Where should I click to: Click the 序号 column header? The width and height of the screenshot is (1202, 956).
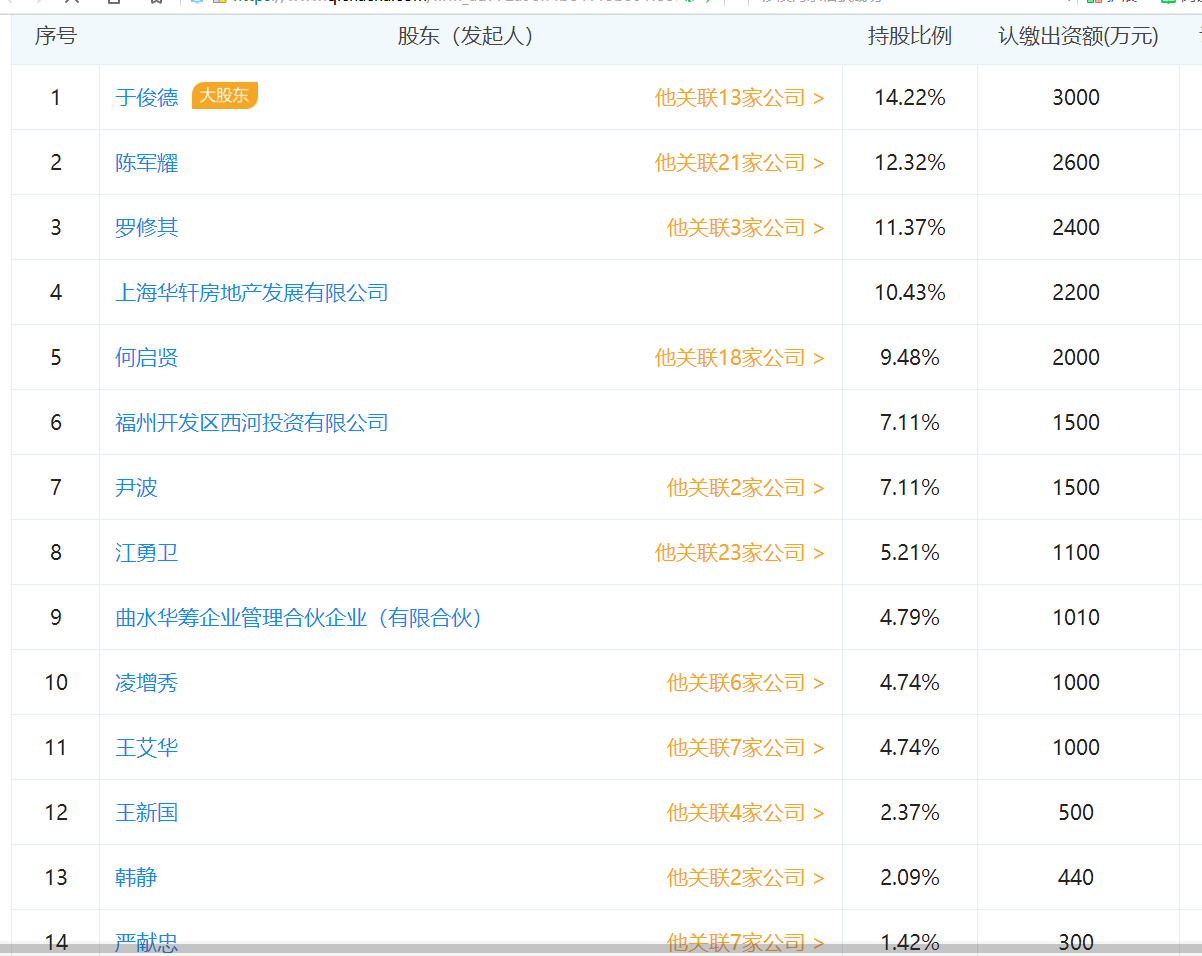coord(56,37)
